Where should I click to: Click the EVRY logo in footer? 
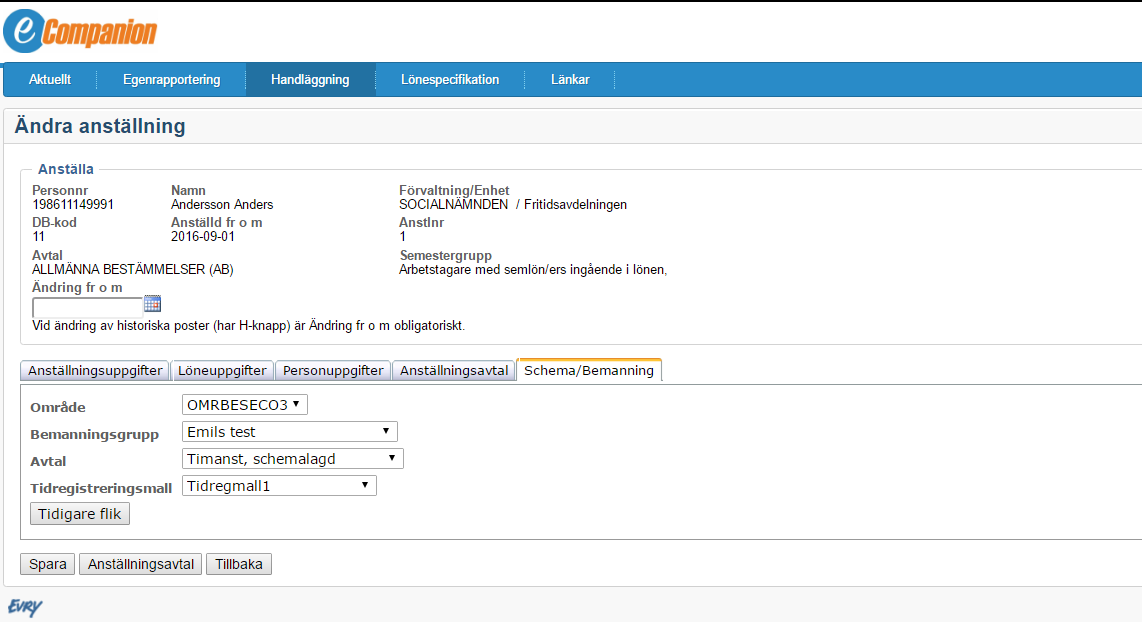(25, 607)
